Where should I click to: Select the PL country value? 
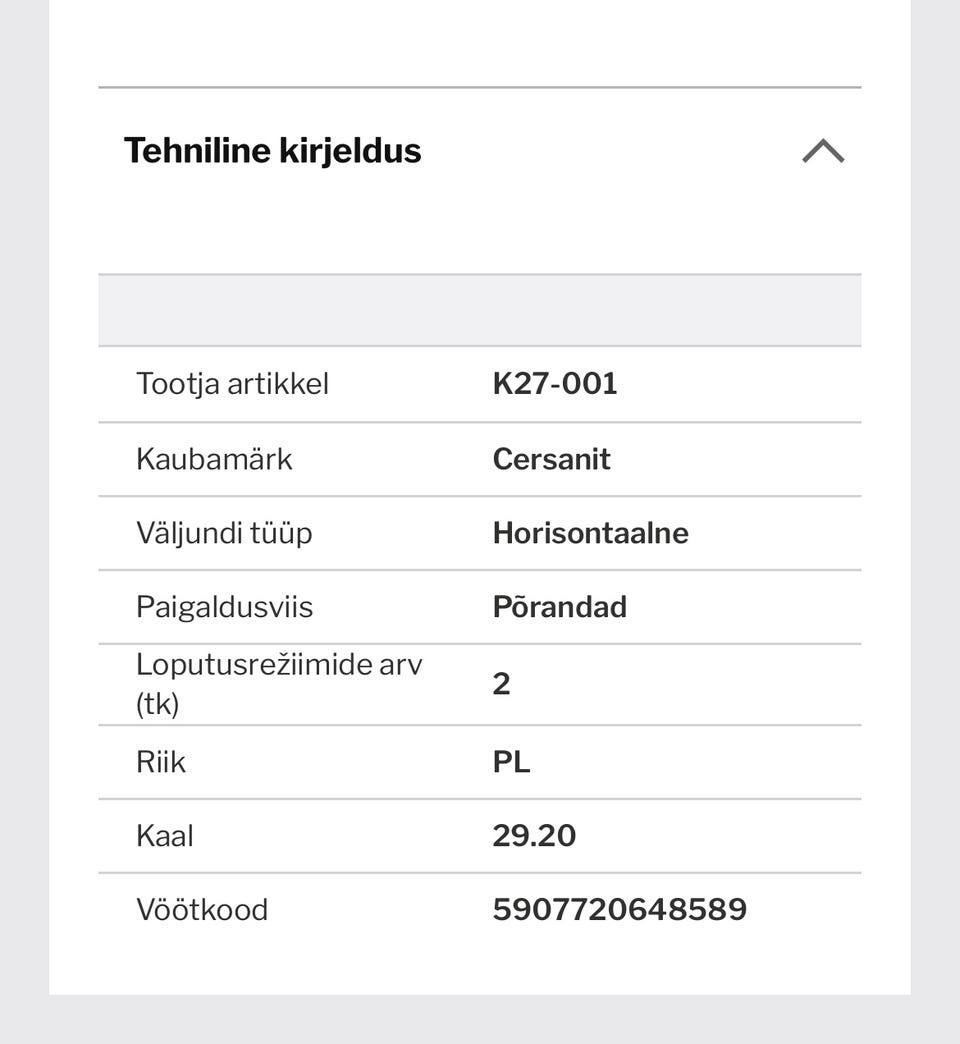pos(511,762)
